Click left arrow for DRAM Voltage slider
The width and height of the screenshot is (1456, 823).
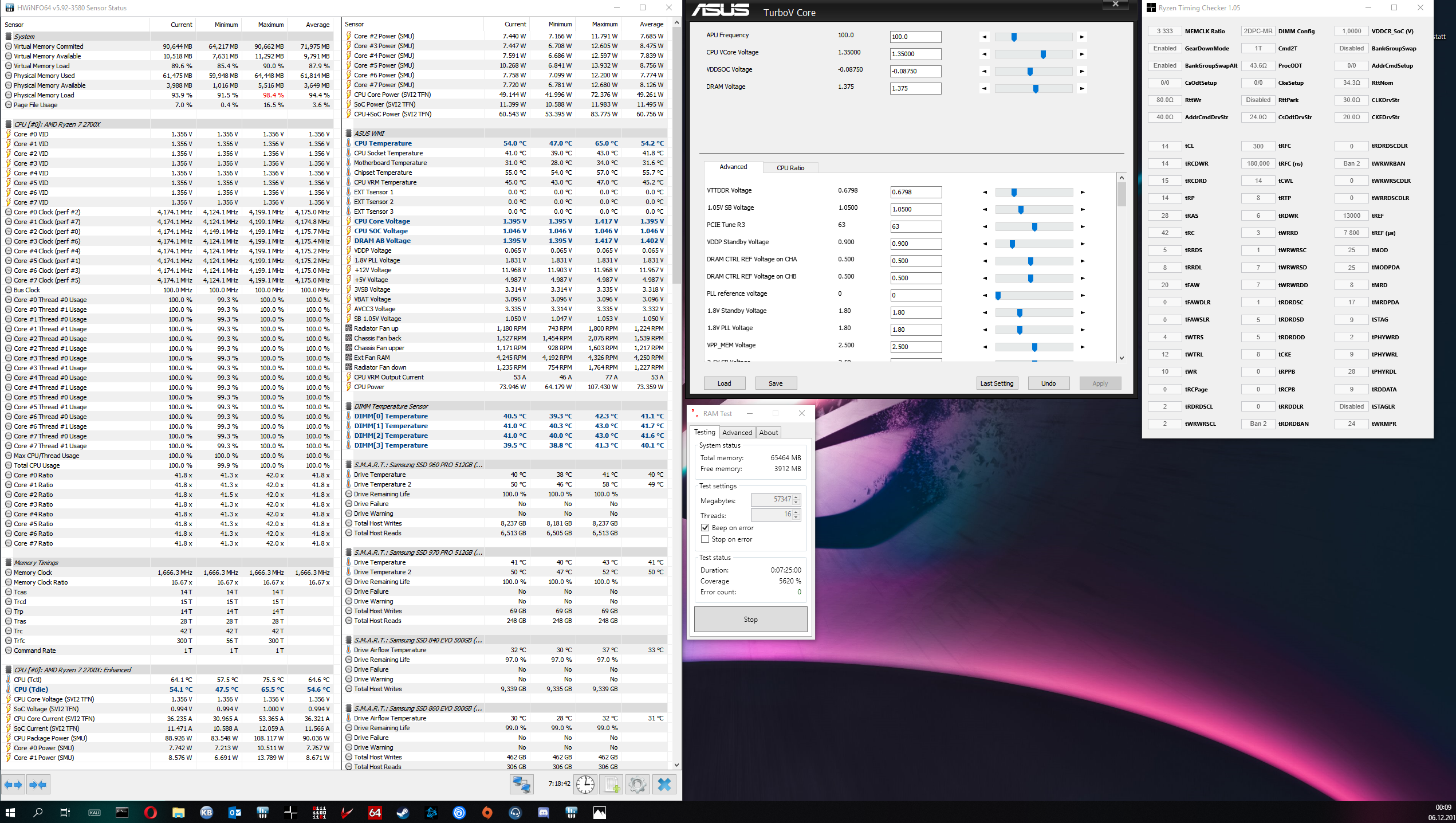tap(985, 89)
